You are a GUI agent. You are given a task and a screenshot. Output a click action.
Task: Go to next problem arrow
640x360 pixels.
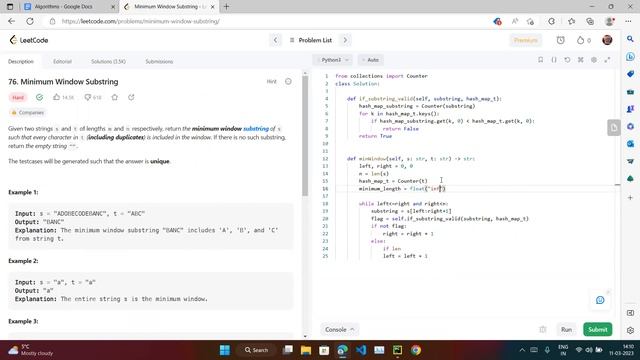pyautogui.click(x=345, y=40)
